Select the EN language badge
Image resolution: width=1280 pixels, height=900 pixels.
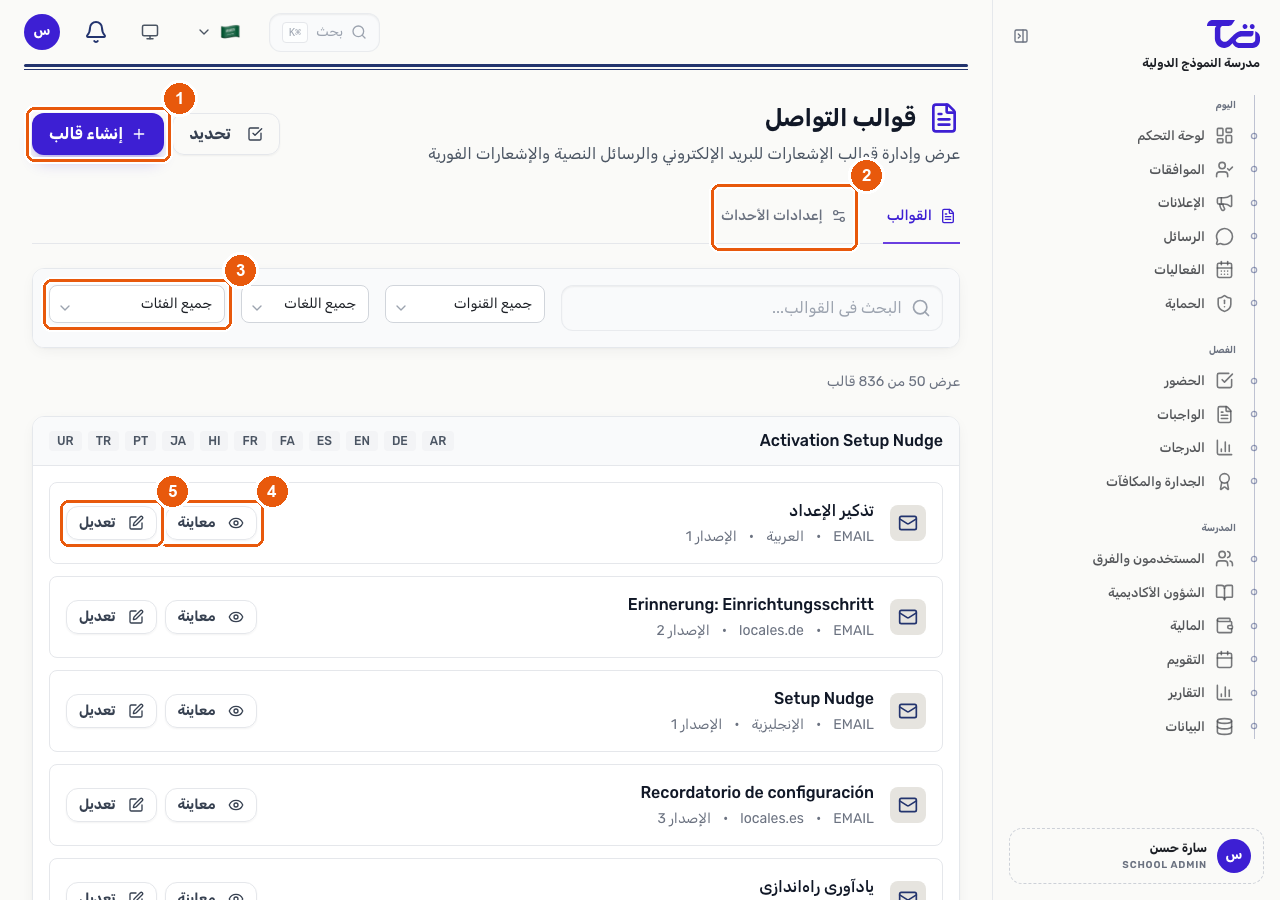362,441
